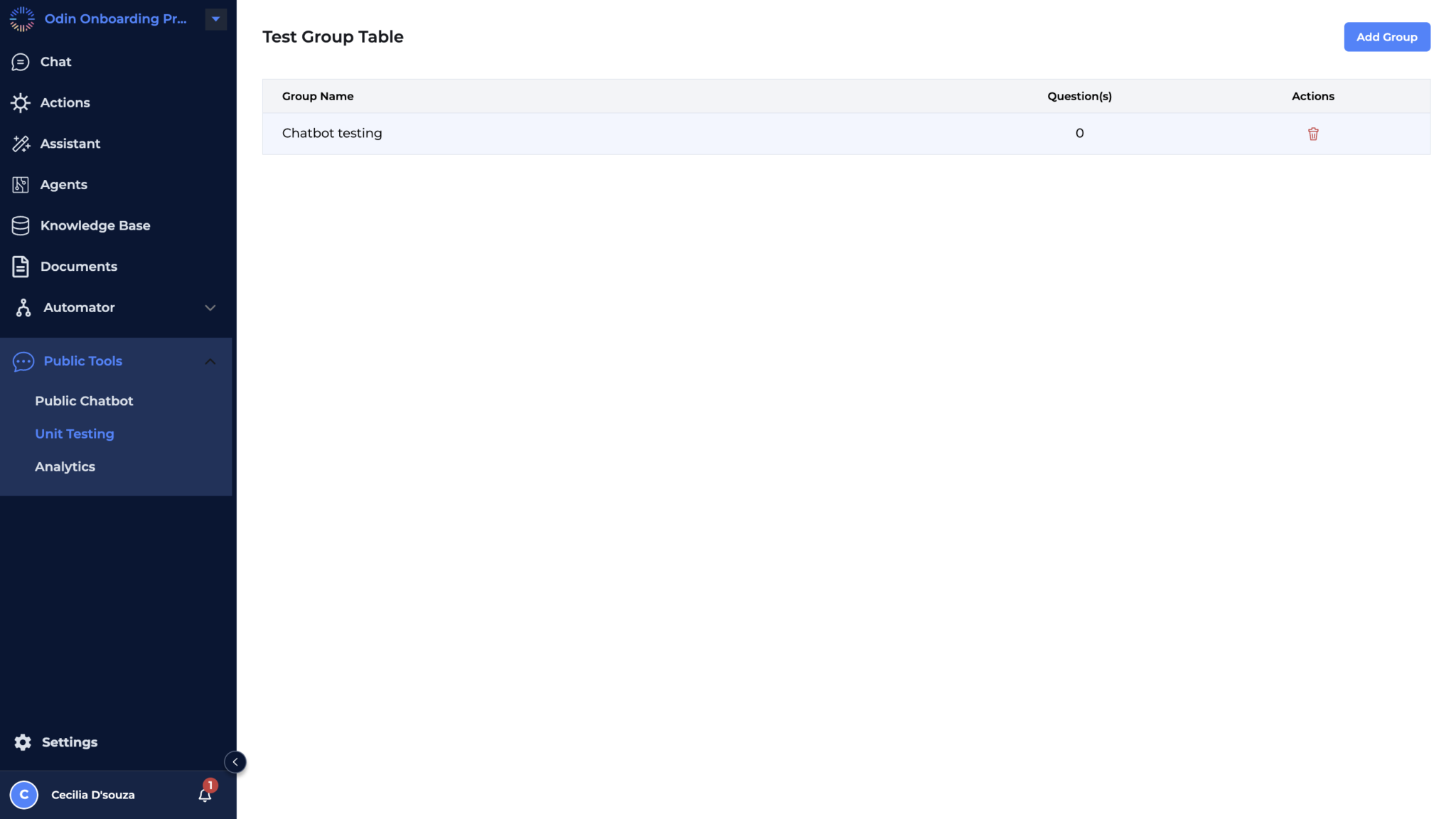Image resolution: width=1456 pixels, height=819 pixels.
Task: Go to Analytics under Public Tools
Action: coord(65,467)
